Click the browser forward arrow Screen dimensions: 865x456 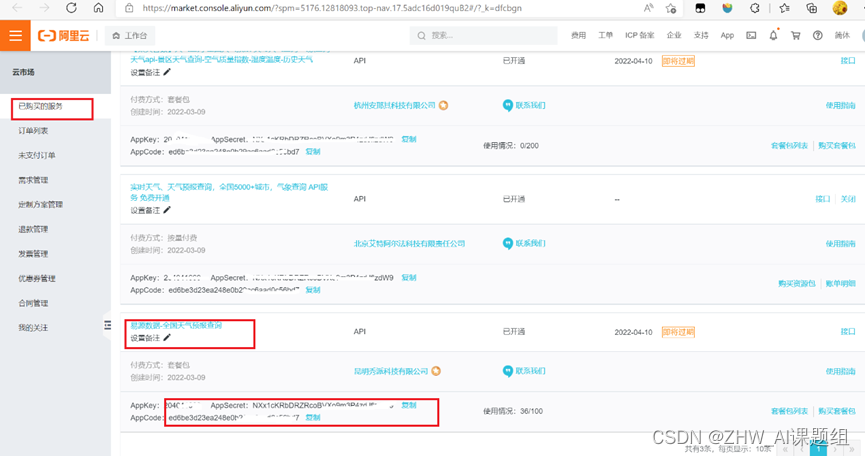click(x=44, y=8)
